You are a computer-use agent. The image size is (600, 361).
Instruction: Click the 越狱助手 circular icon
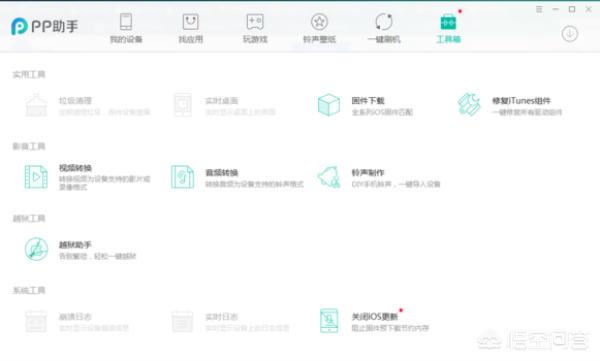pyautogui.click(x=36, y=249)
